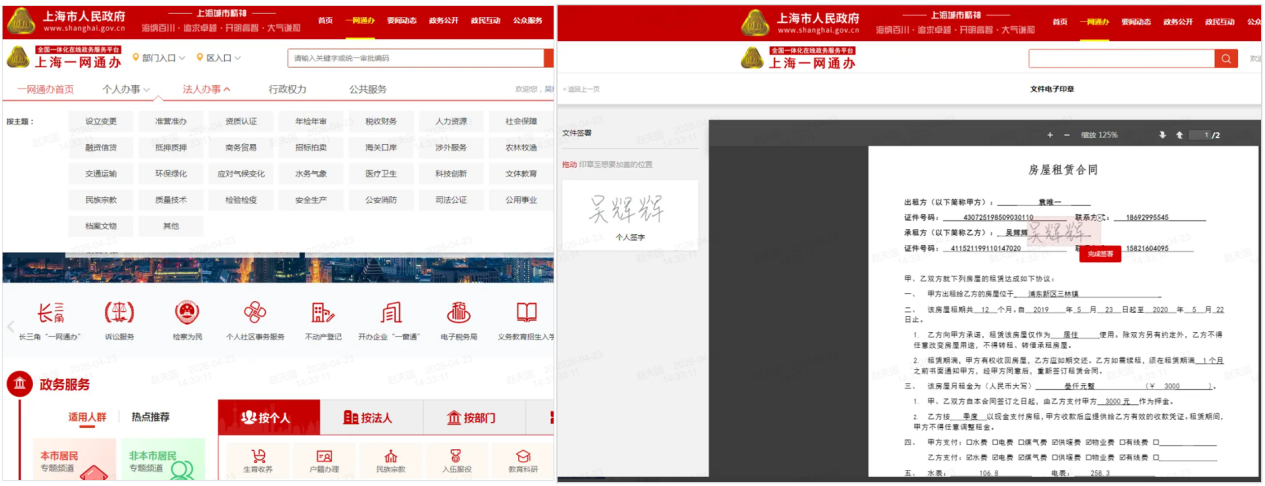Viewport: 1265px width, 486px height.
Task: Open the 诉讼服务 scales icon
Action: tap(119, 313)
